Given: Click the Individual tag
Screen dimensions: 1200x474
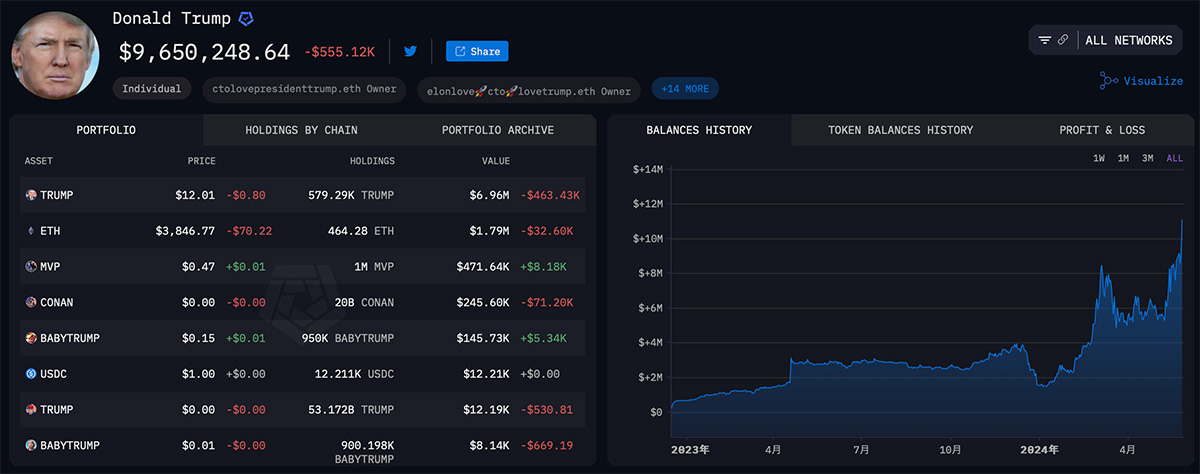Looking at the screenshot, I should click(152, 89).
